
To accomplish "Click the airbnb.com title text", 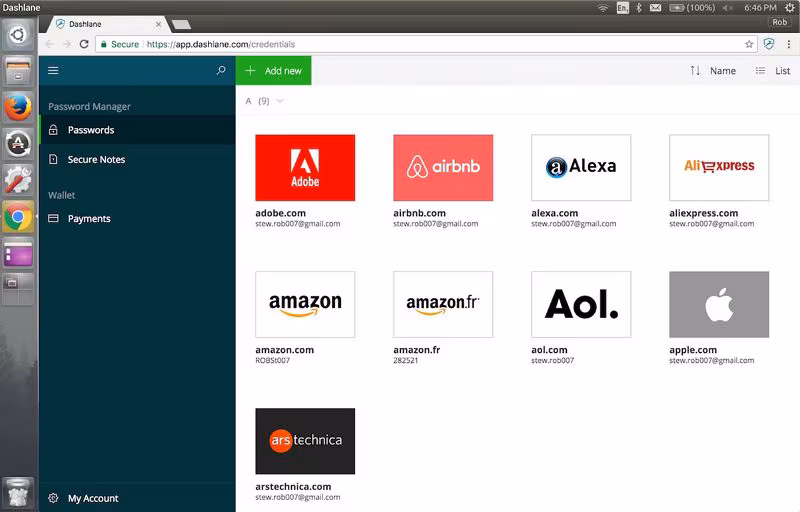I will (x=419, y=213).
